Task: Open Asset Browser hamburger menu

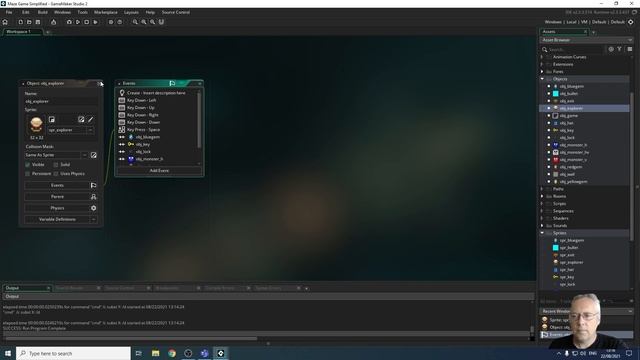Action: (630, 49)
